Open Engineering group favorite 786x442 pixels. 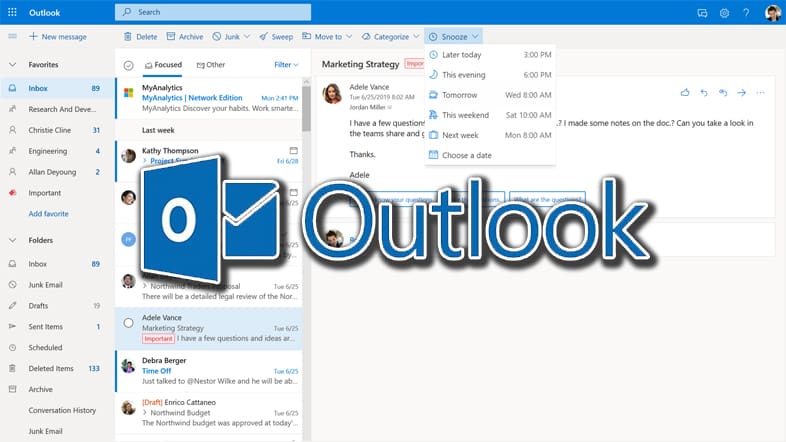coord(56,151)
